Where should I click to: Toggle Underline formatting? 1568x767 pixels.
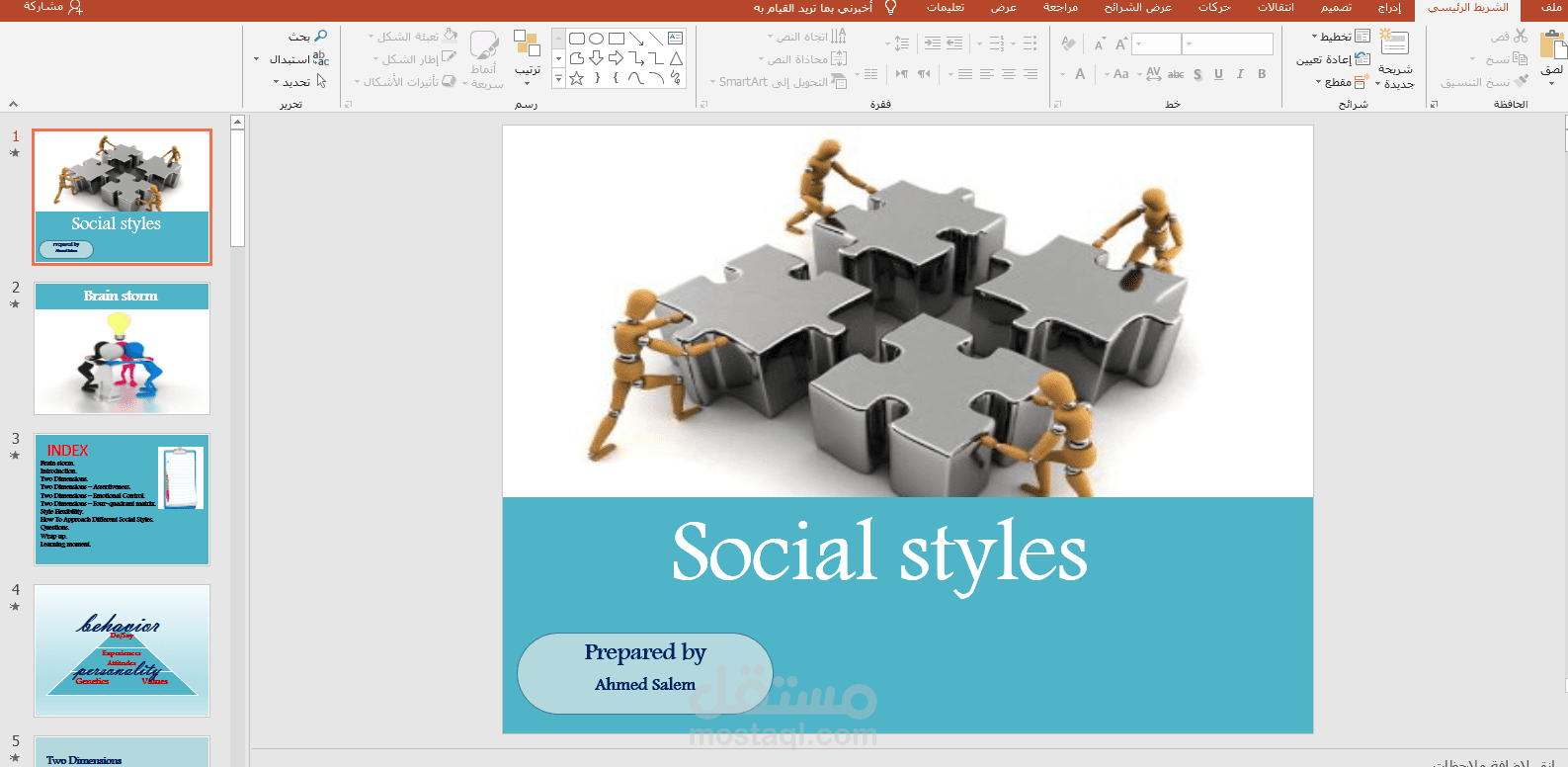tap(1218, 74)
